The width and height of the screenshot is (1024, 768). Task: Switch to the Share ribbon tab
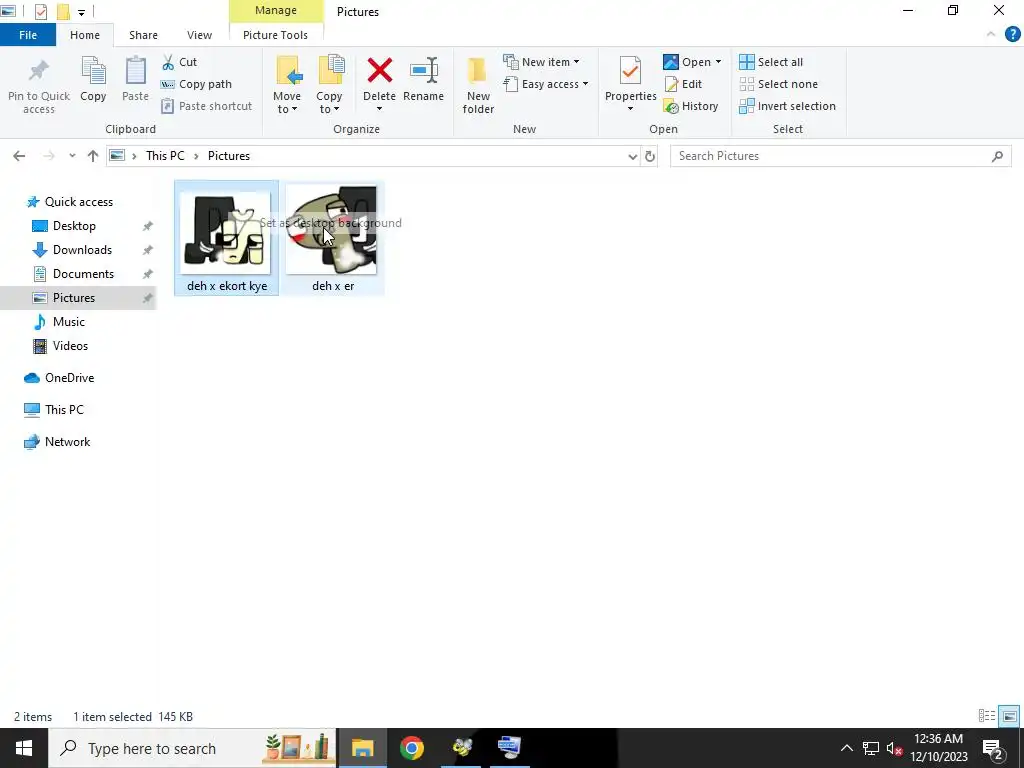pyautogui.click(x=143, y=35)
